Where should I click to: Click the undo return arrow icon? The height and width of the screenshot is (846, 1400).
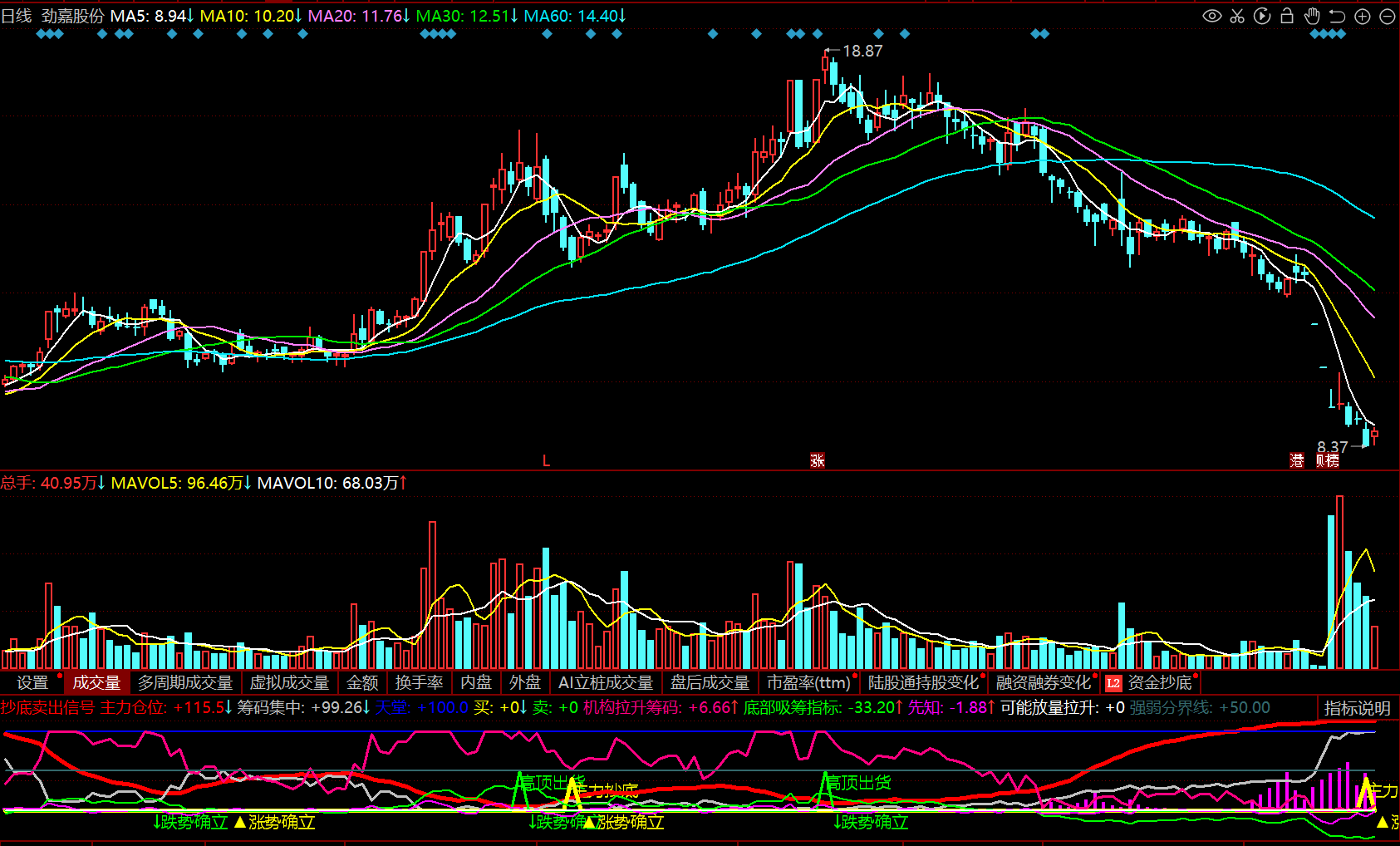tap(1337, 16)
